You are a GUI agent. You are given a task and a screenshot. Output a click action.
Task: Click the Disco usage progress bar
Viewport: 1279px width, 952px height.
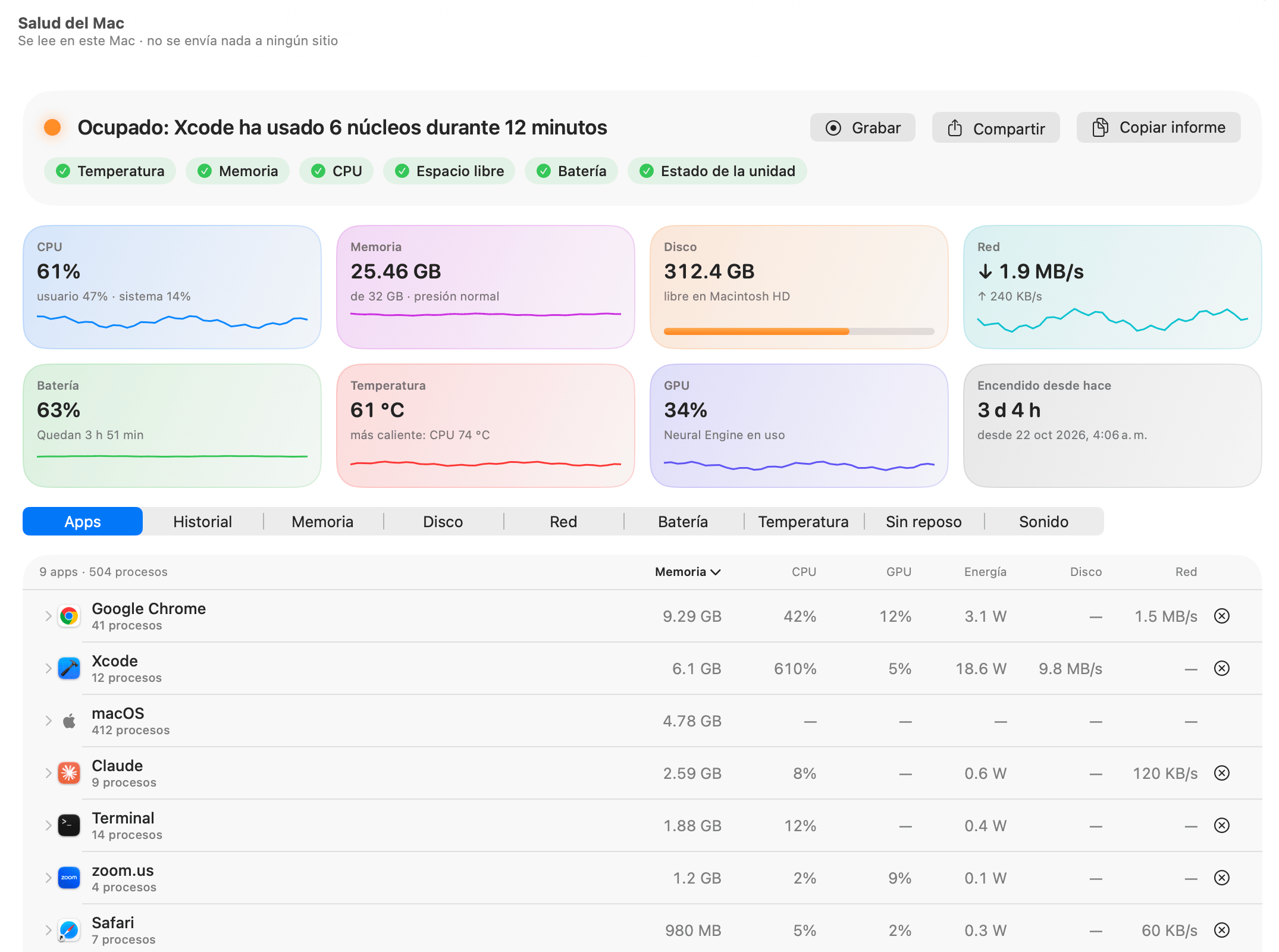coord(799,331)
